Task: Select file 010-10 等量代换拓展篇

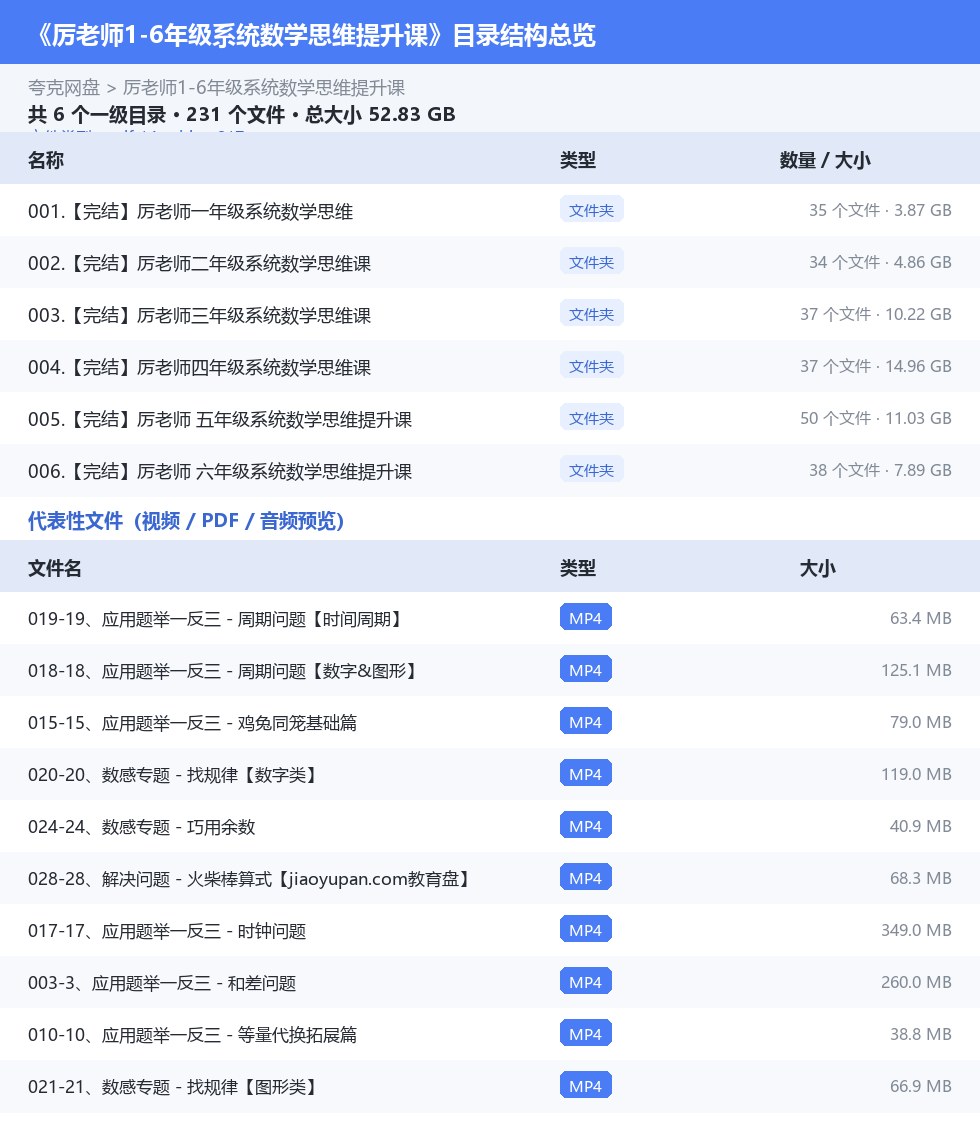Action: (193, 1035)
